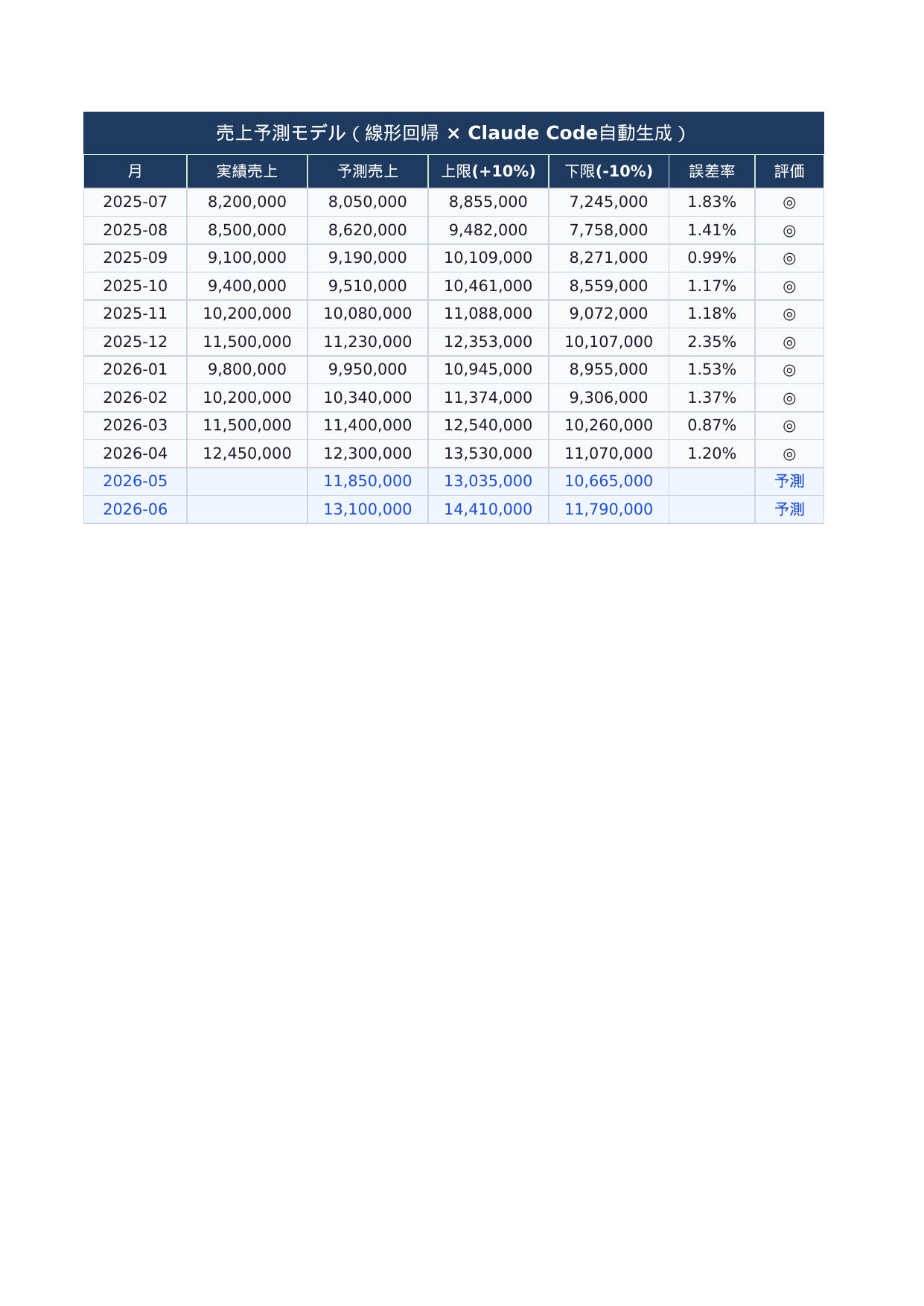Click the 誤差率 column header

pyautogui.click(x=712, y=171)
